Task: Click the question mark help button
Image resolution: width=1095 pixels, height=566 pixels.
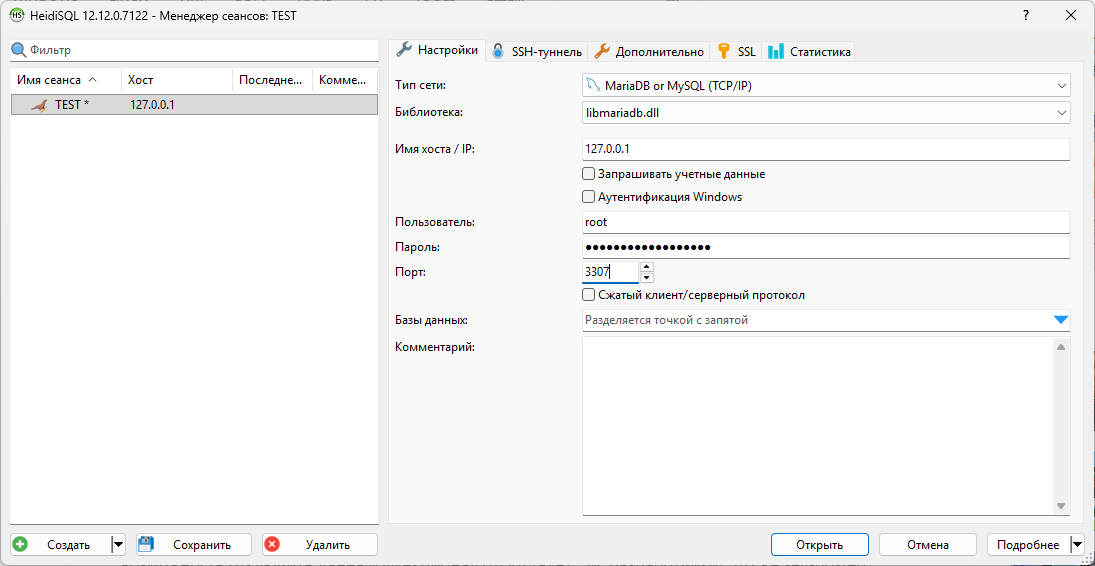Action: [x=1026, y=15]
